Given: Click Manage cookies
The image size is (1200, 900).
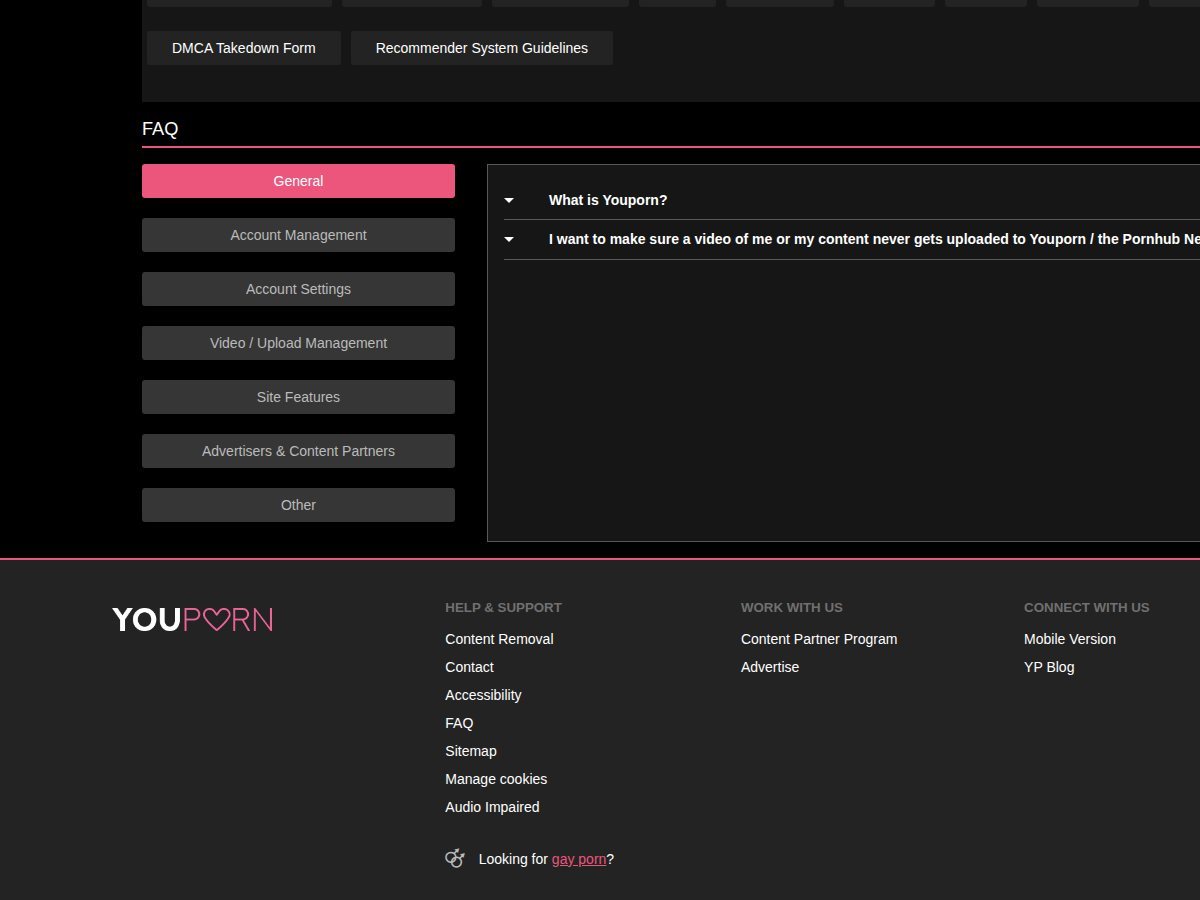Looking at the screenshot, I should pyautogui.click(x=496, y=779).
